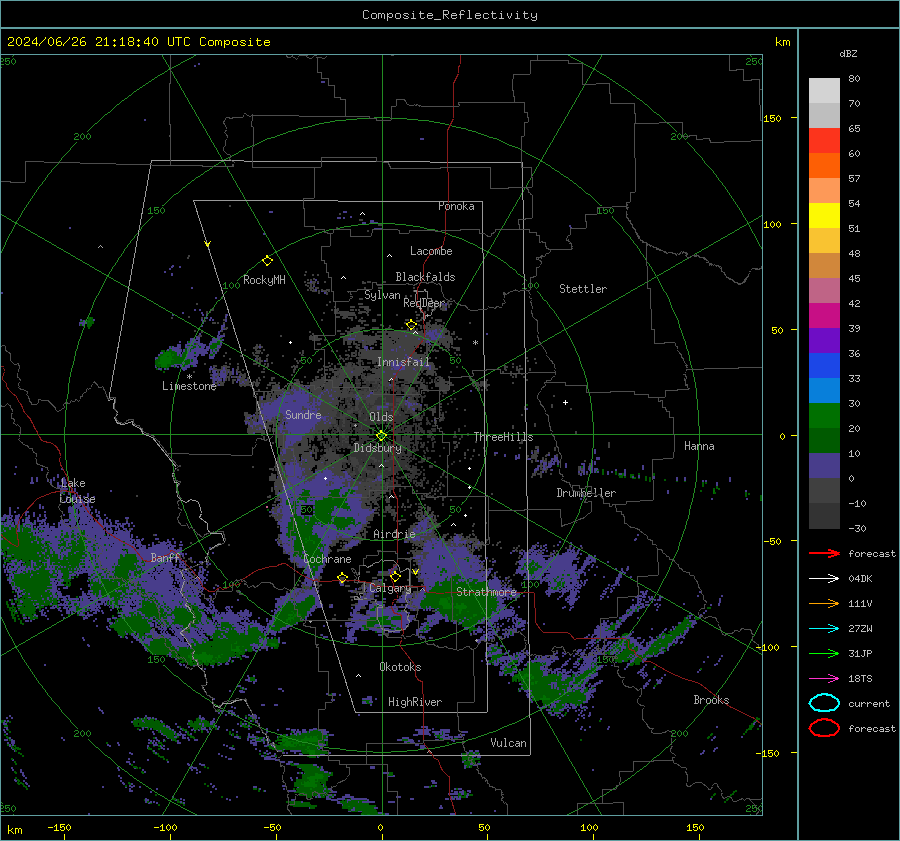Click the Didsbury label
The width and height of the screenshot is (900, 841).
click(x=378, y=448)
